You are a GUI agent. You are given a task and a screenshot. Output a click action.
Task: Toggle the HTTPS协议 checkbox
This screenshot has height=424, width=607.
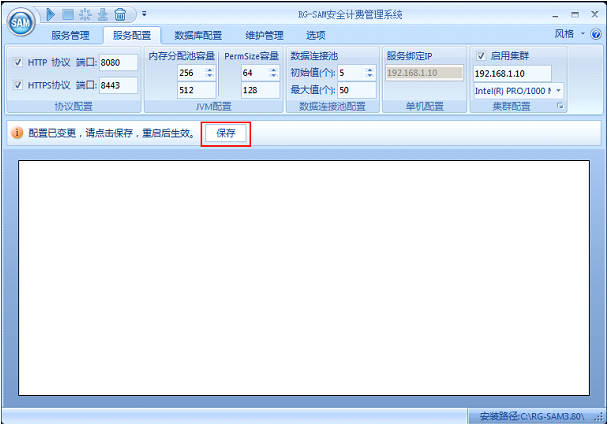point(18,85)
